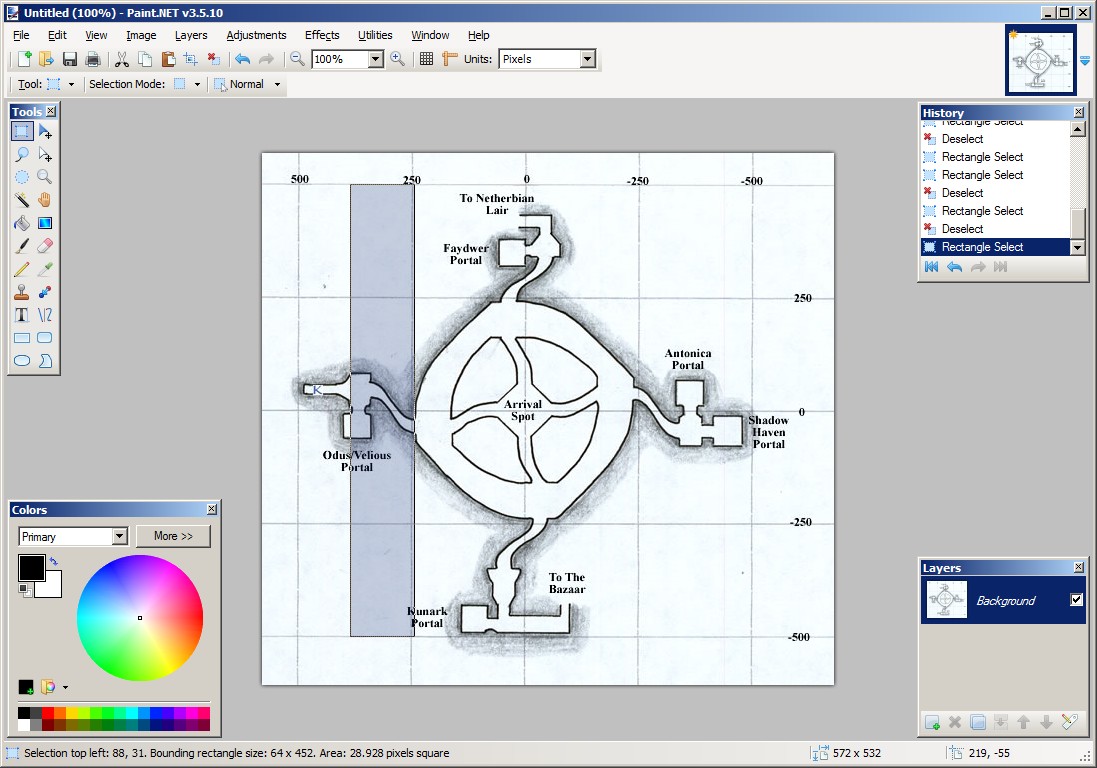The image size is (1097, 768).
Task: Rewind to first step in History panel
Action: tap(931, 266)
